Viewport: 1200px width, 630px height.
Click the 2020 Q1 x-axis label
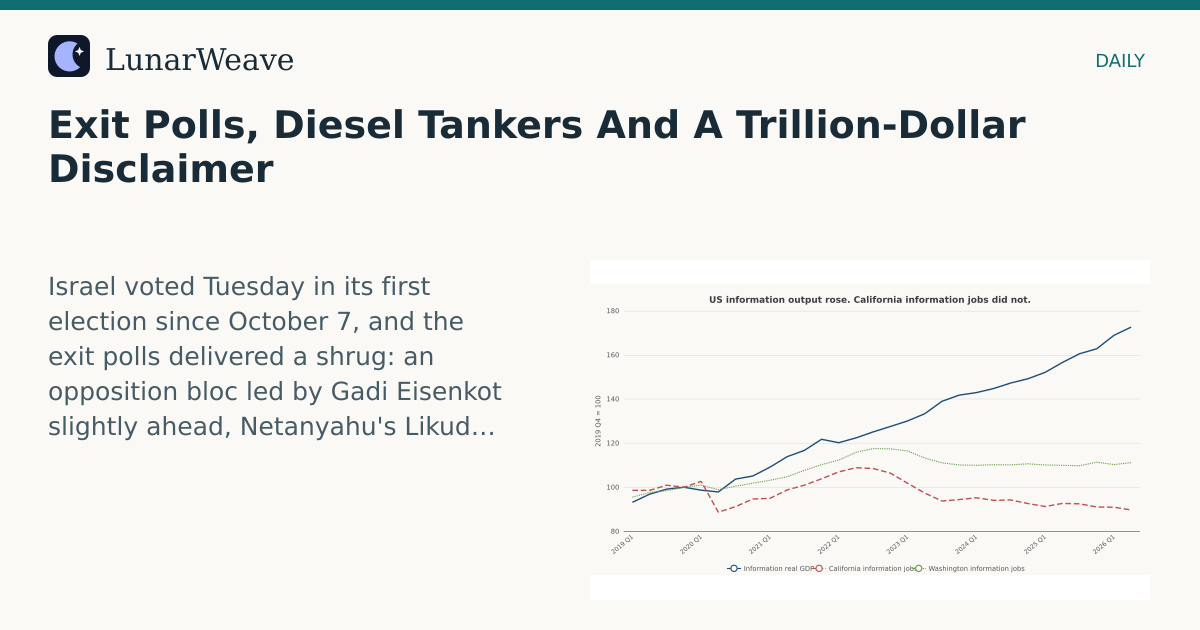tap(691, 544)
